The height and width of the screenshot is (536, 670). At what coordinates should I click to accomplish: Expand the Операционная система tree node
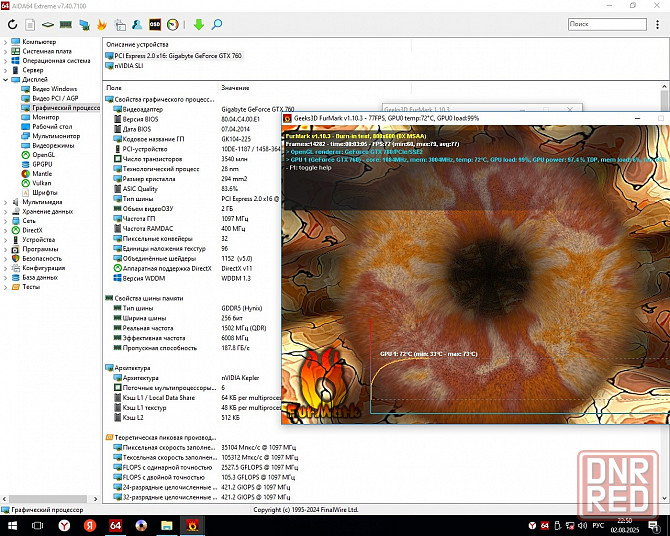coord(6,61)
